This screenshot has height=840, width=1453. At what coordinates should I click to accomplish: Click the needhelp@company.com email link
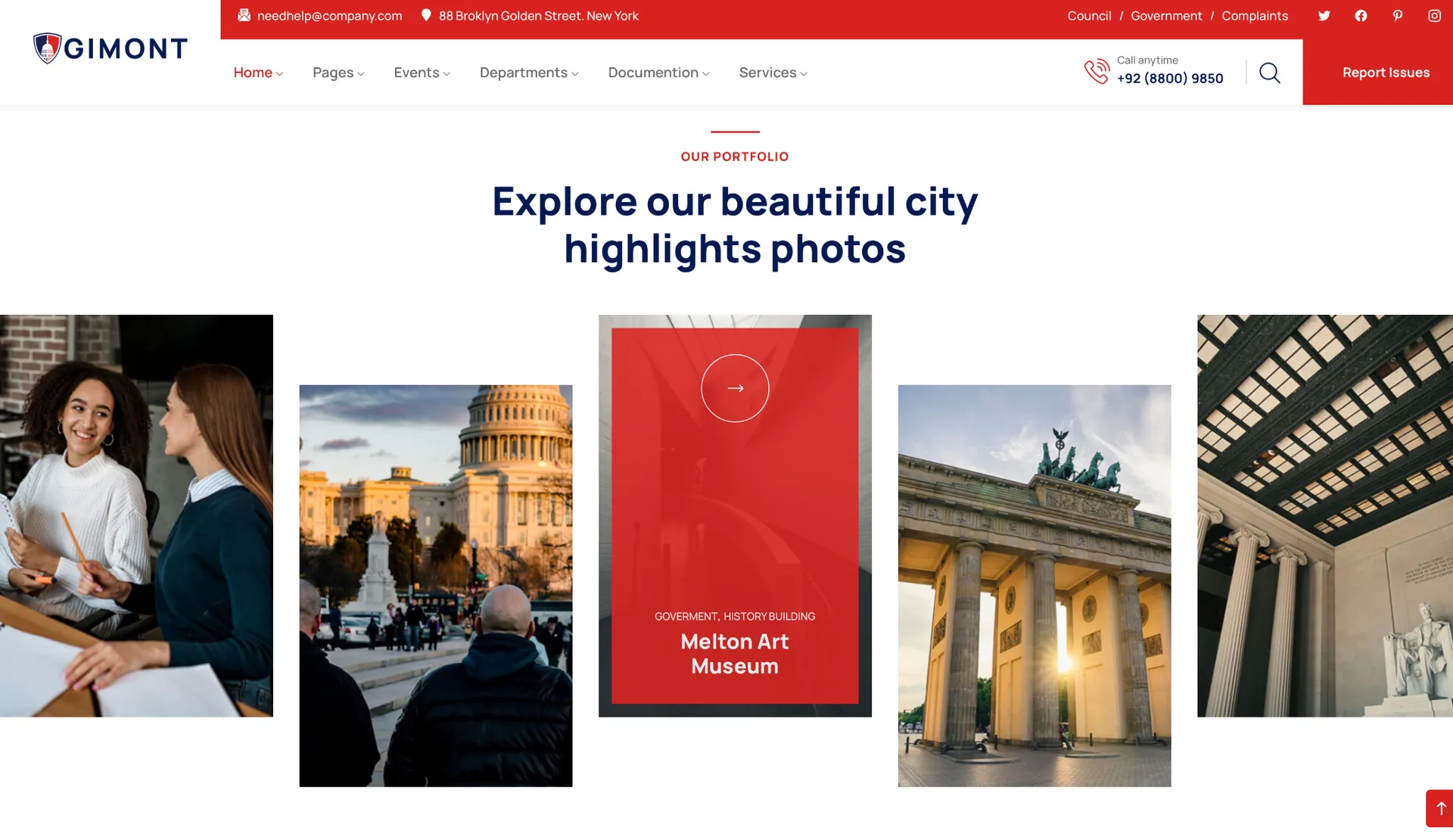point(329,16)
